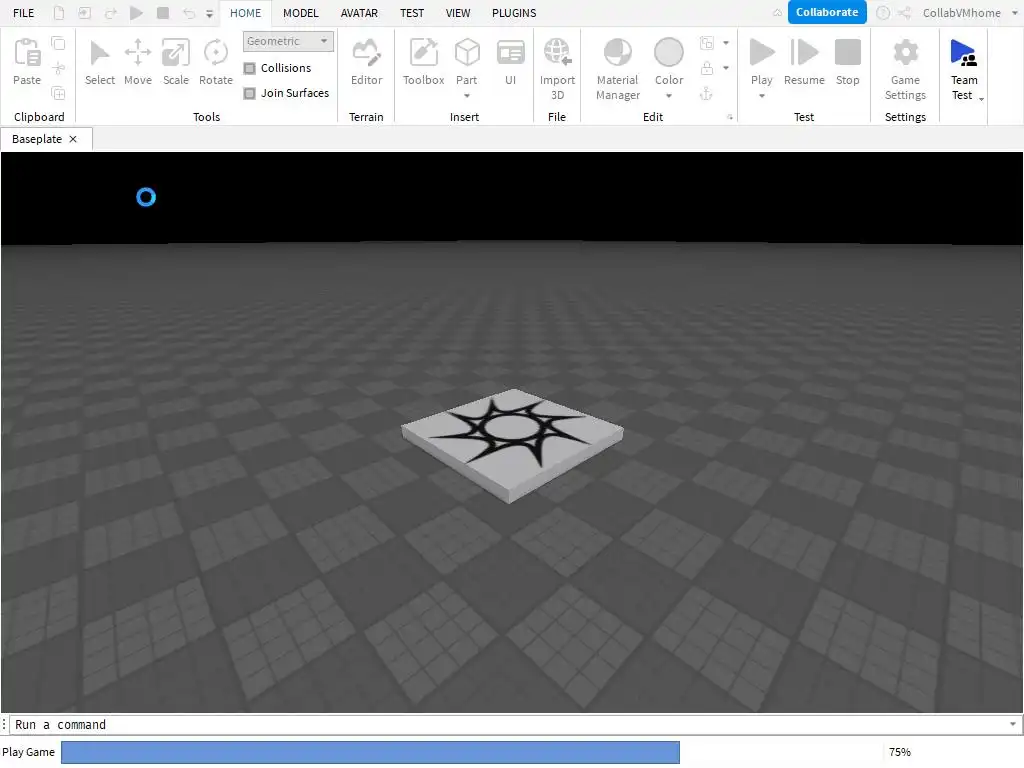Click the Duplicate icon in Clipboard group
Viewport: 1024px width, 768px height.
click(x=58, y=93)
